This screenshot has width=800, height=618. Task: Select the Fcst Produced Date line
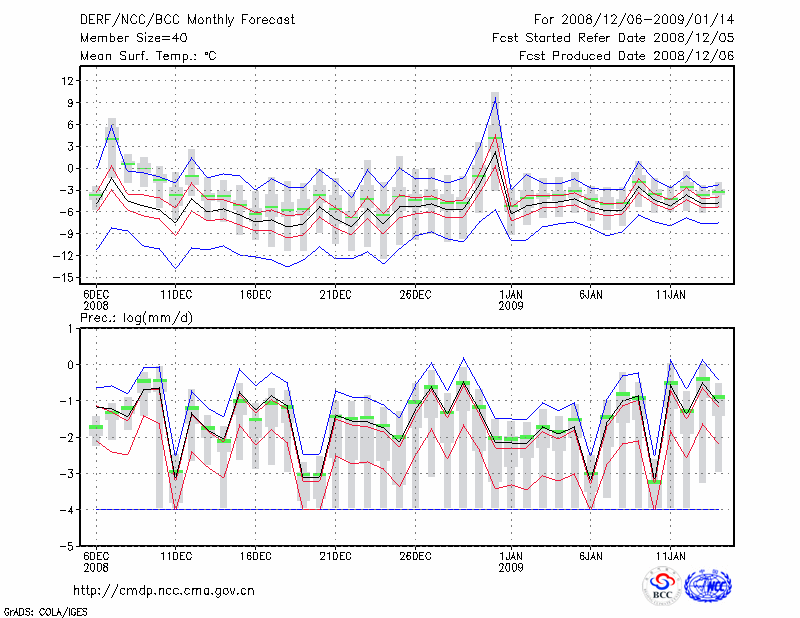tap(626, 56)
